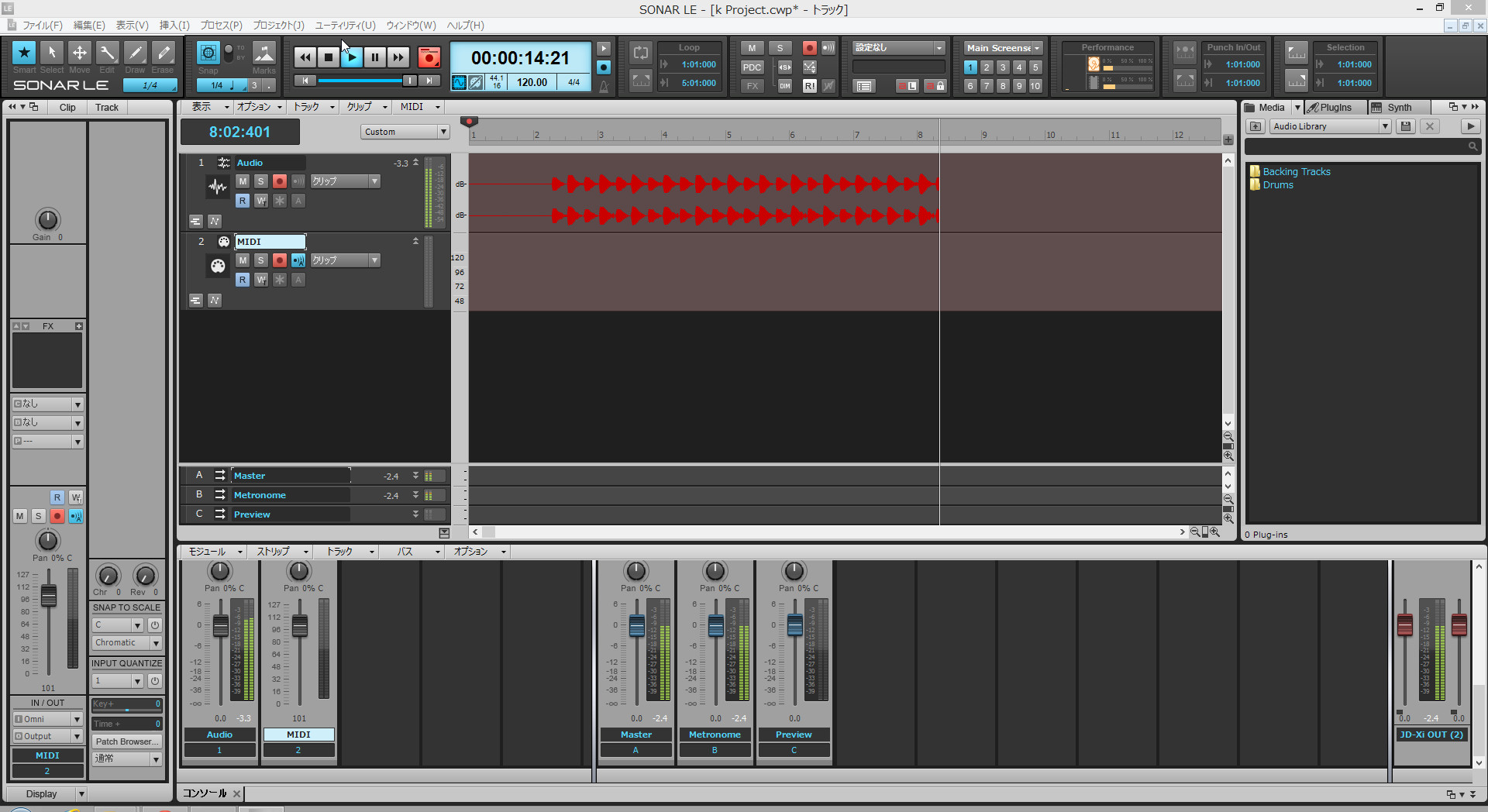Open the プロジェクト(J) menu
1488x812 pixels.
pyautogui.click(x=278, y=26)
